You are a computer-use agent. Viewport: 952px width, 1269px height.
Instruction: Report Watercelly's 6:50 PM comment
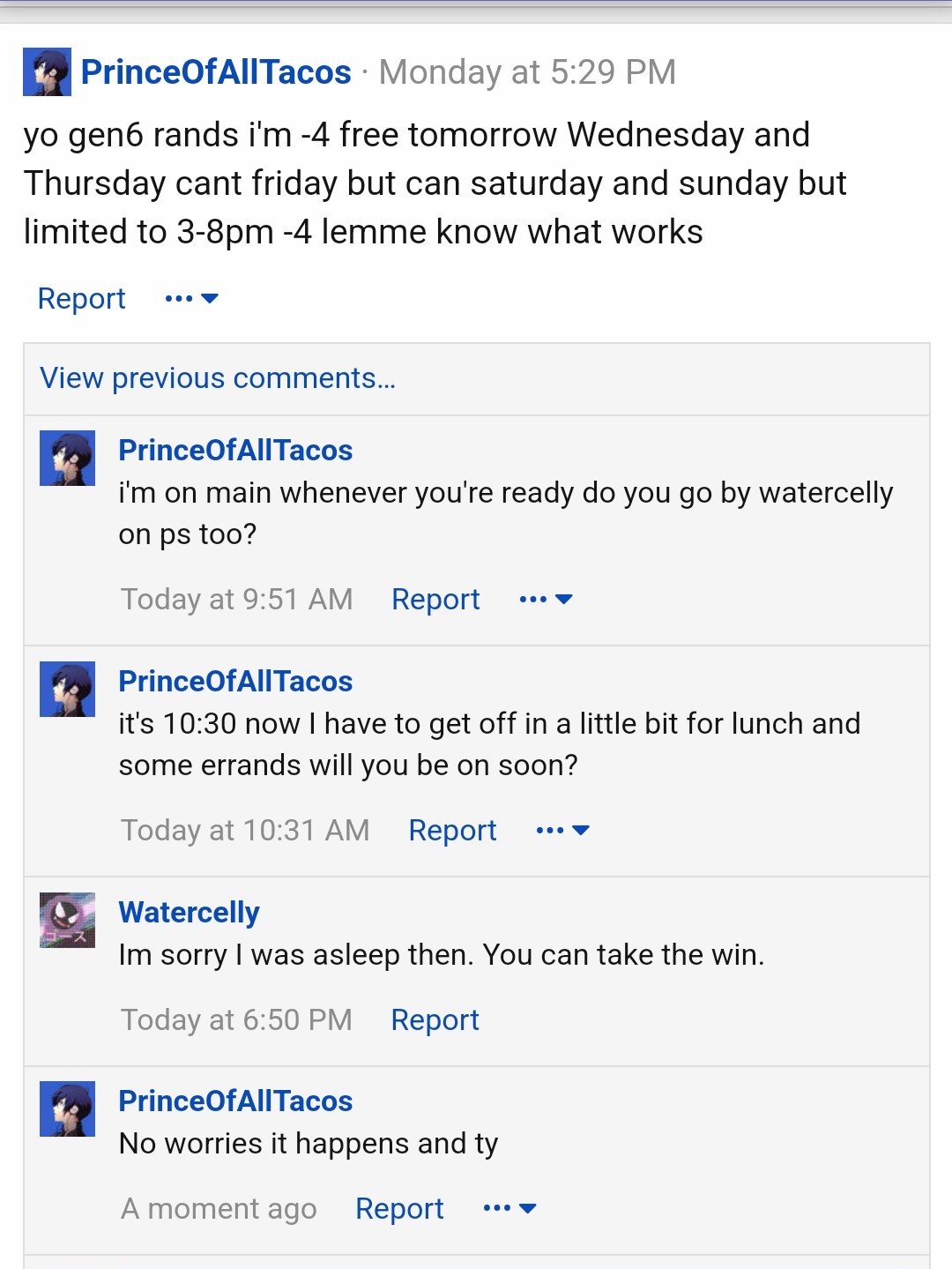(435, 1020)
